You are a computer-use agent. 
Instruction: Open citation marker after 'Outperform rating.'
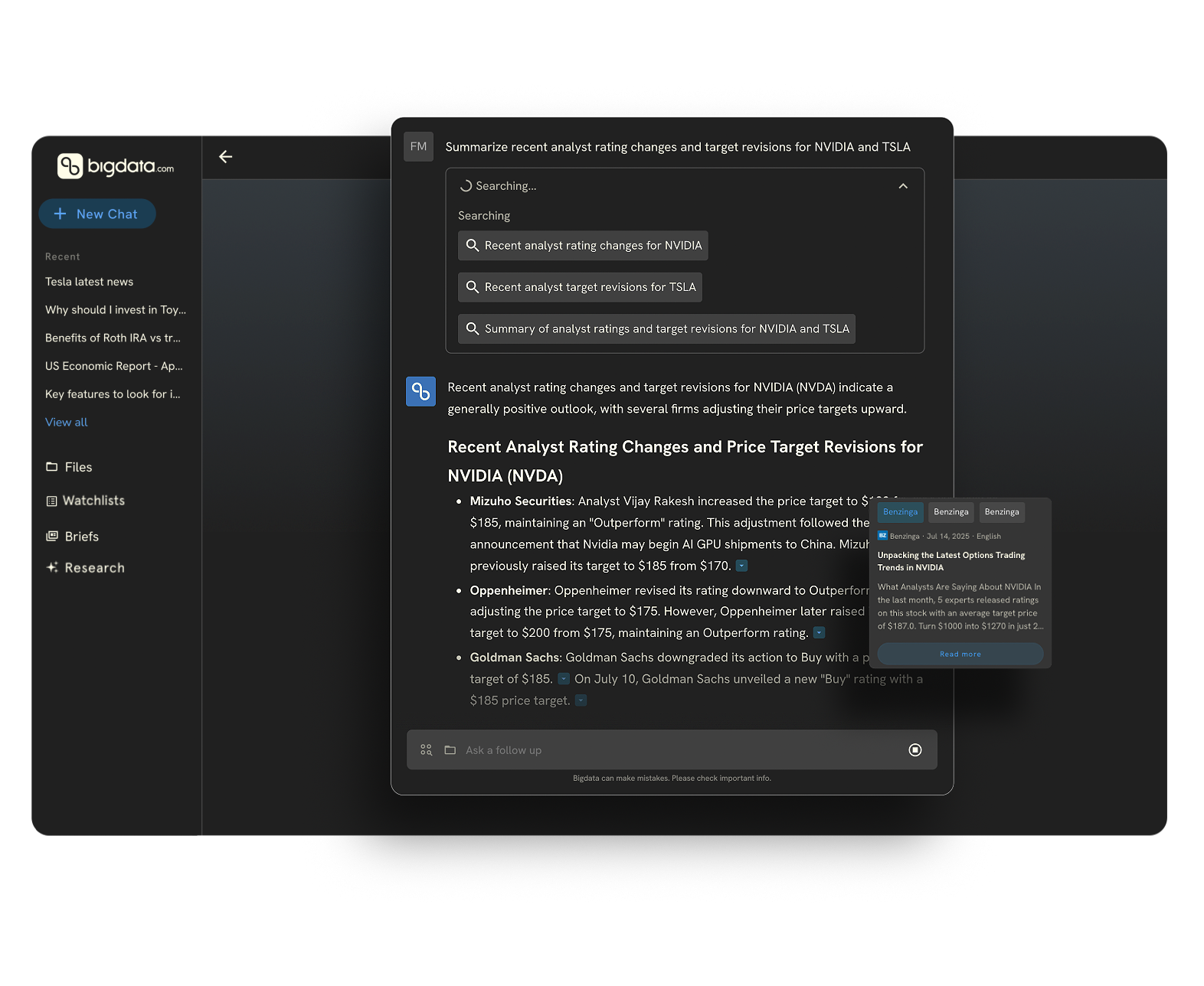(x=819, y=632)
